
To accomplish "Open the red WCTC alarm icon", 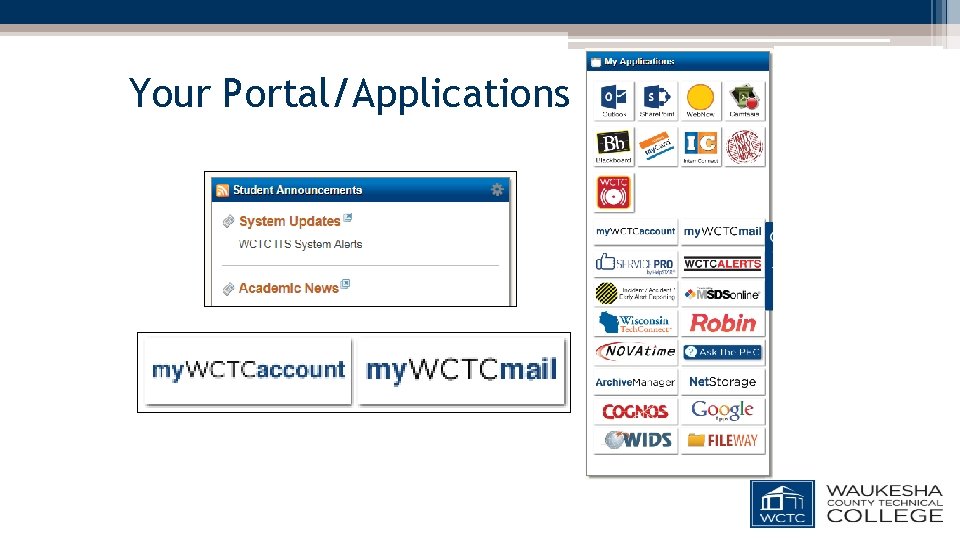I will tap(613, 192).
